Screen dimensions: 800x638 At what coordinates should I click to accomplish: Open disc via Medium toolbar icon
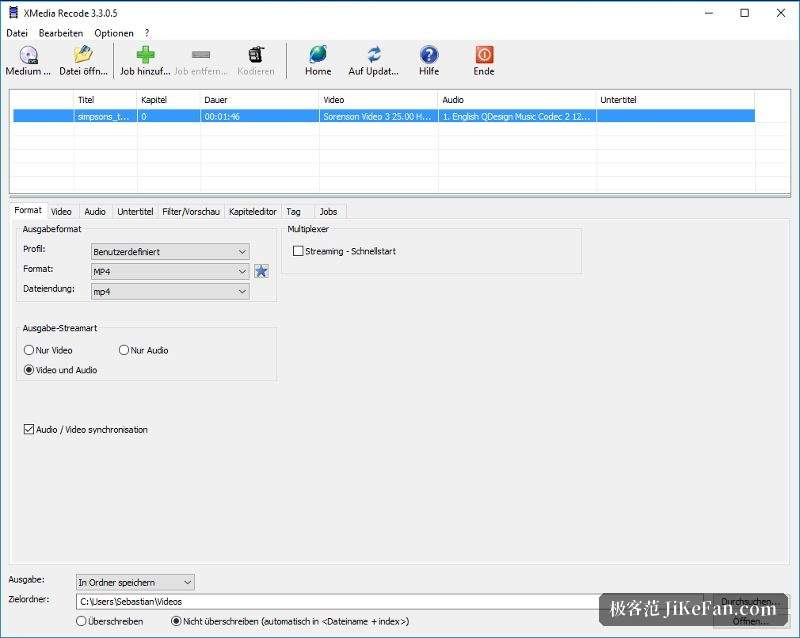point(29,54)
